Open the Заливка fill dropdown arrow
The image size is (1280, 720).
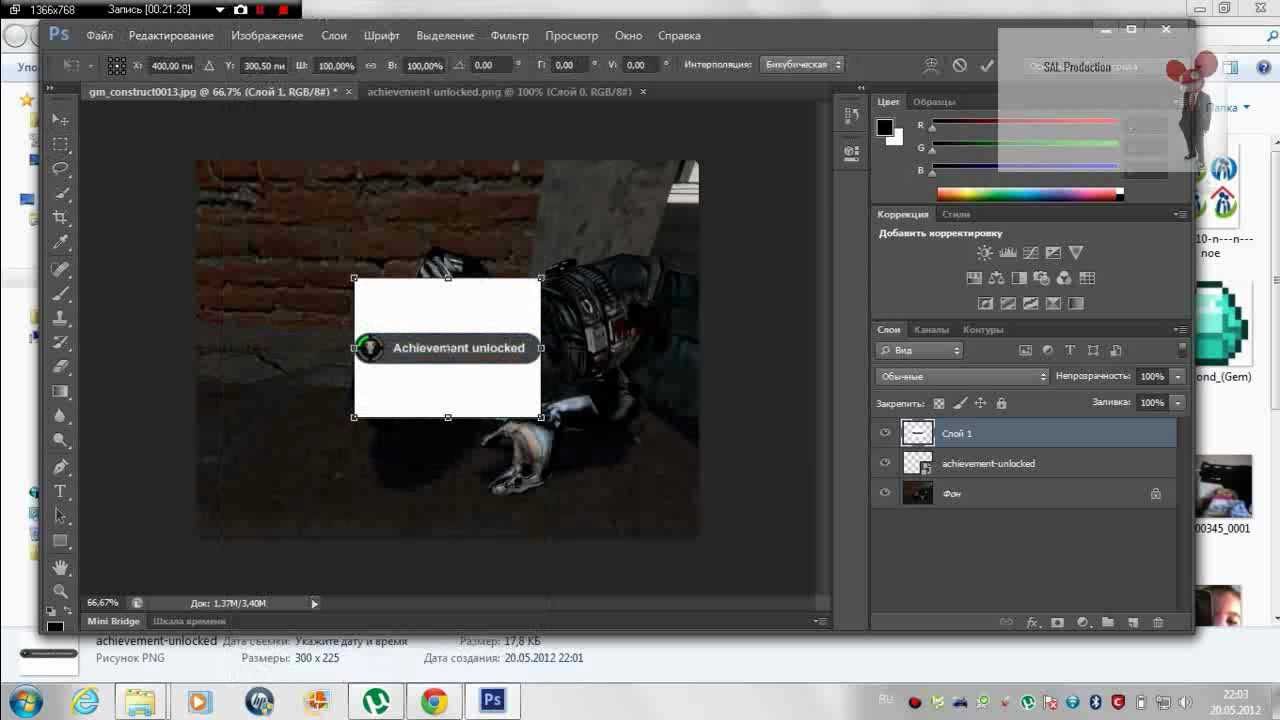(x=1178, y=402)
